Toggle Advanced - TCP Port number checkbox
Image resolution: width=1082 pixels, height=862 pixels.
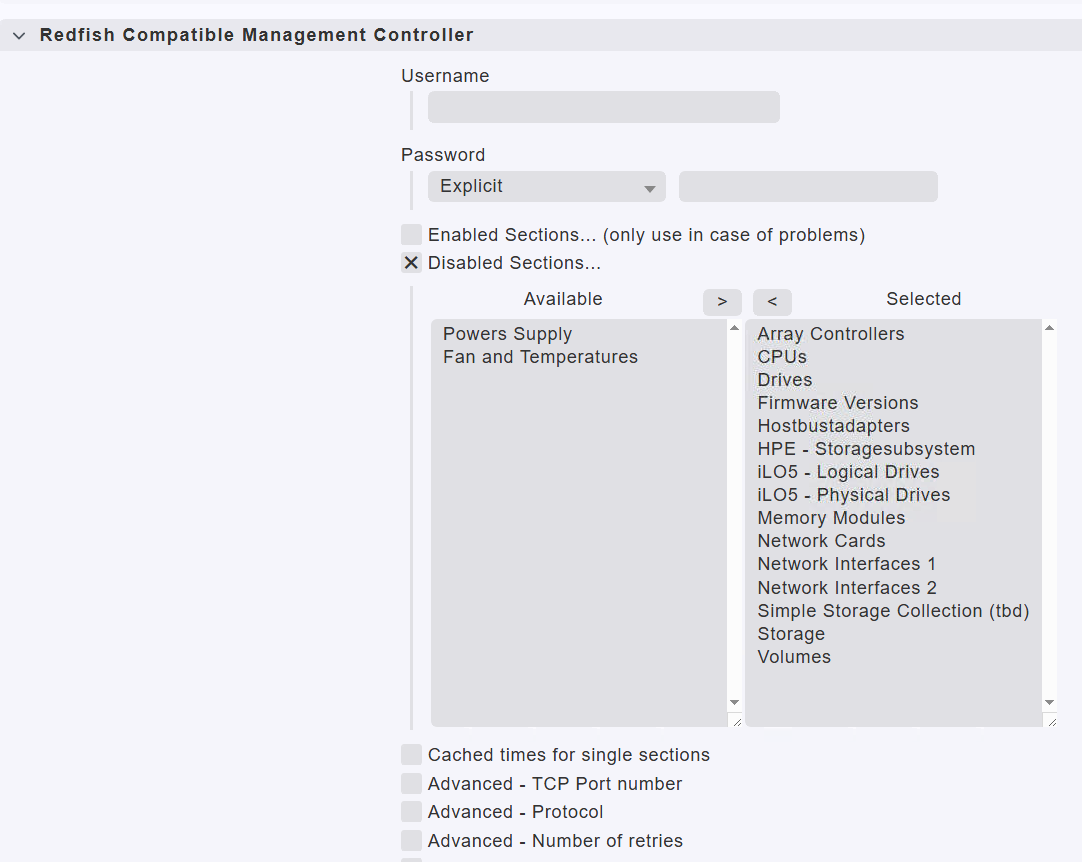(411, 784)
